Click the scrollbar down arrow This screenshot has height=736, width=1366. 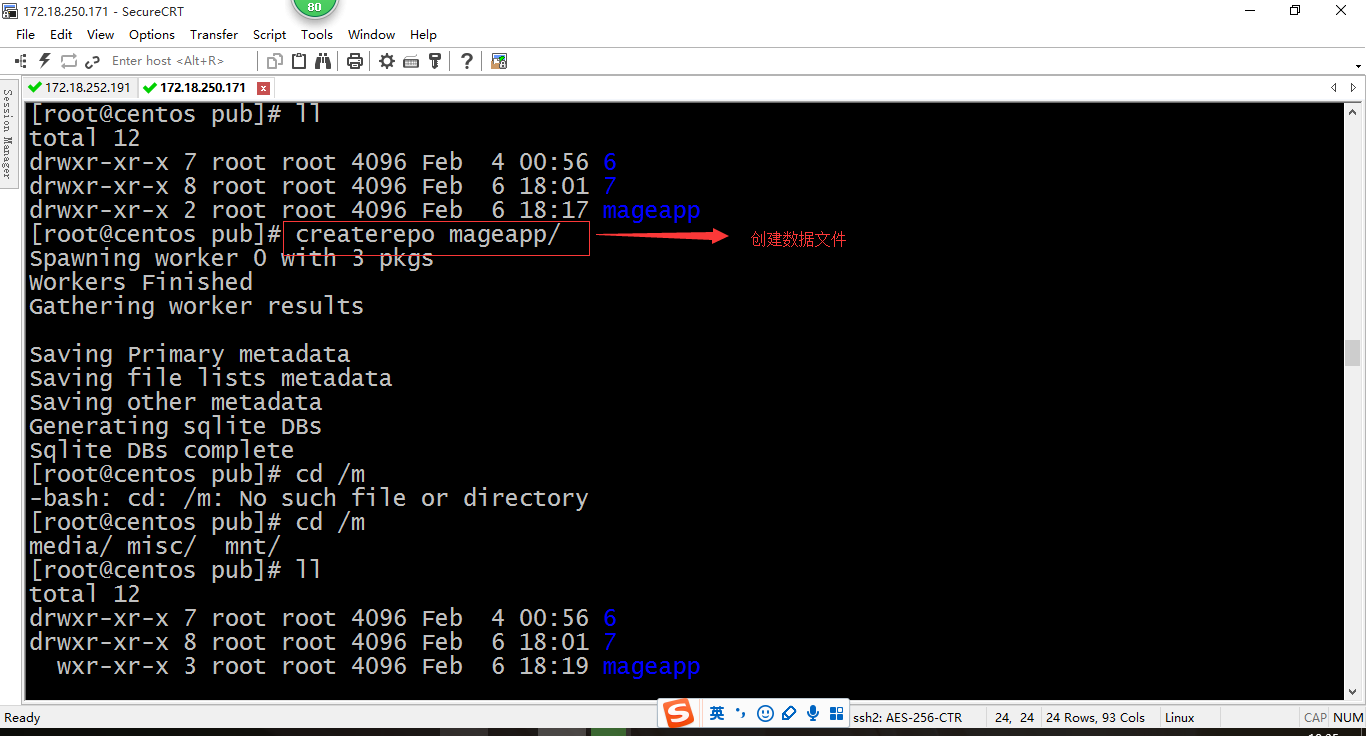1353,690
